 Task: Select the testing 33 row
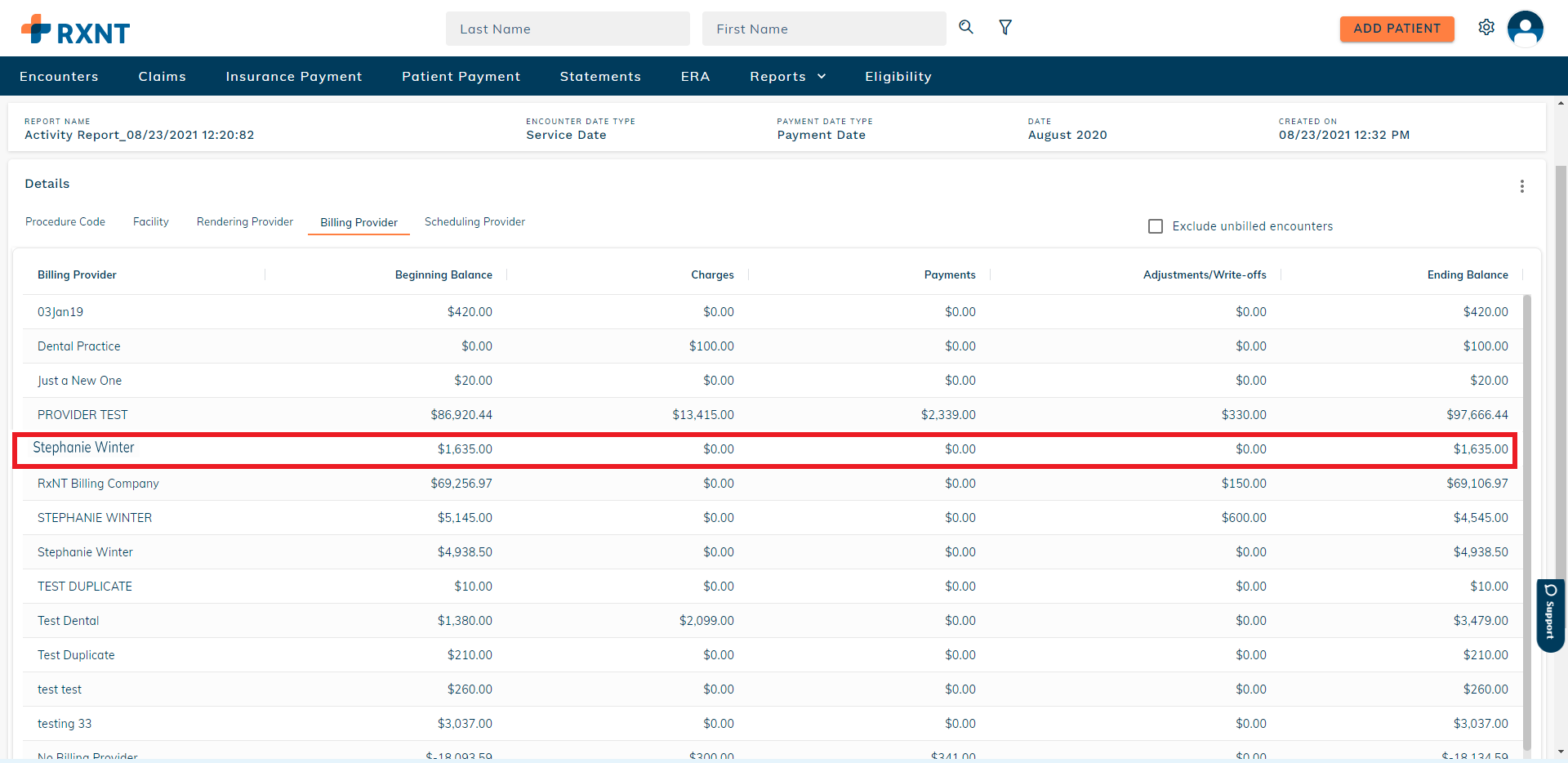[773, 724]
